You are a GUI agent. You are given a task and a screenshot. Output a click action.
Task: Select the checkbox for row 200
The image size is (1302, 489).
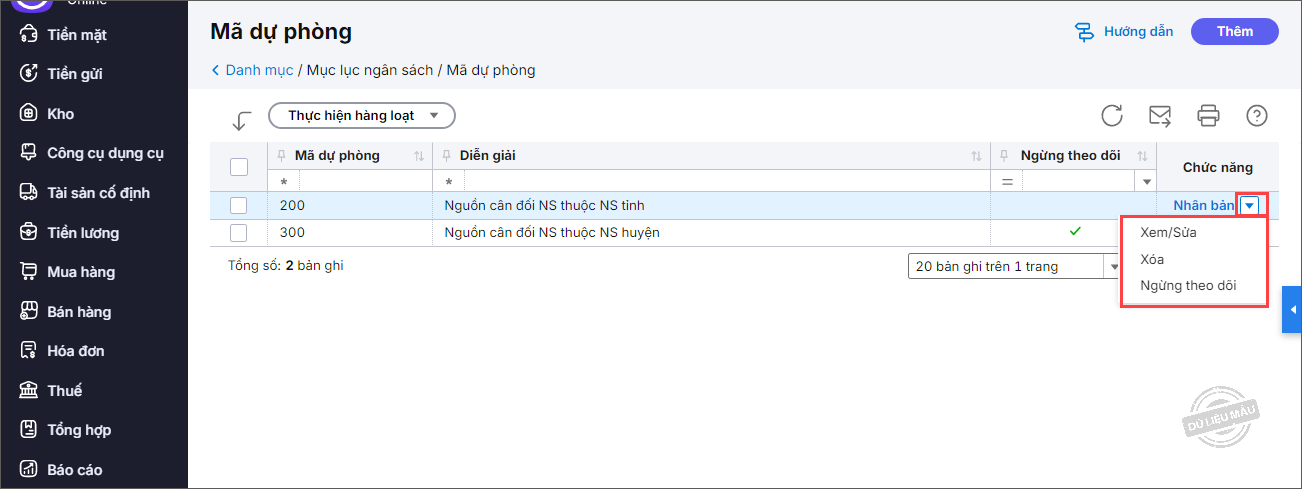pyautogui.click(x=239, y=205)
